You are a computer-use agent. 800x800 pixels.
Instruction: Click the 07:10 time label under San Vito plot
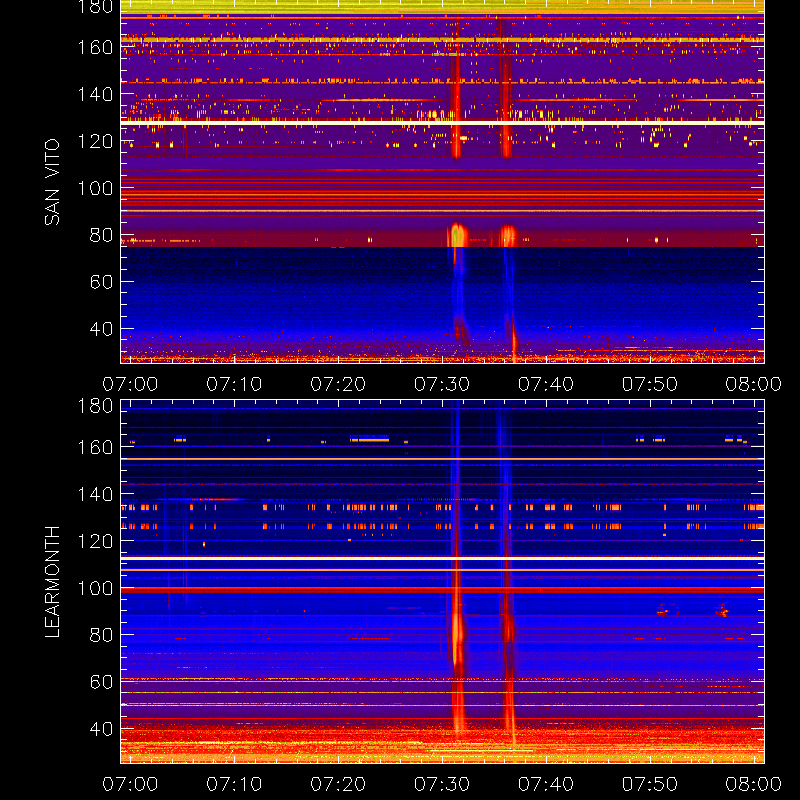coord(234,384)
